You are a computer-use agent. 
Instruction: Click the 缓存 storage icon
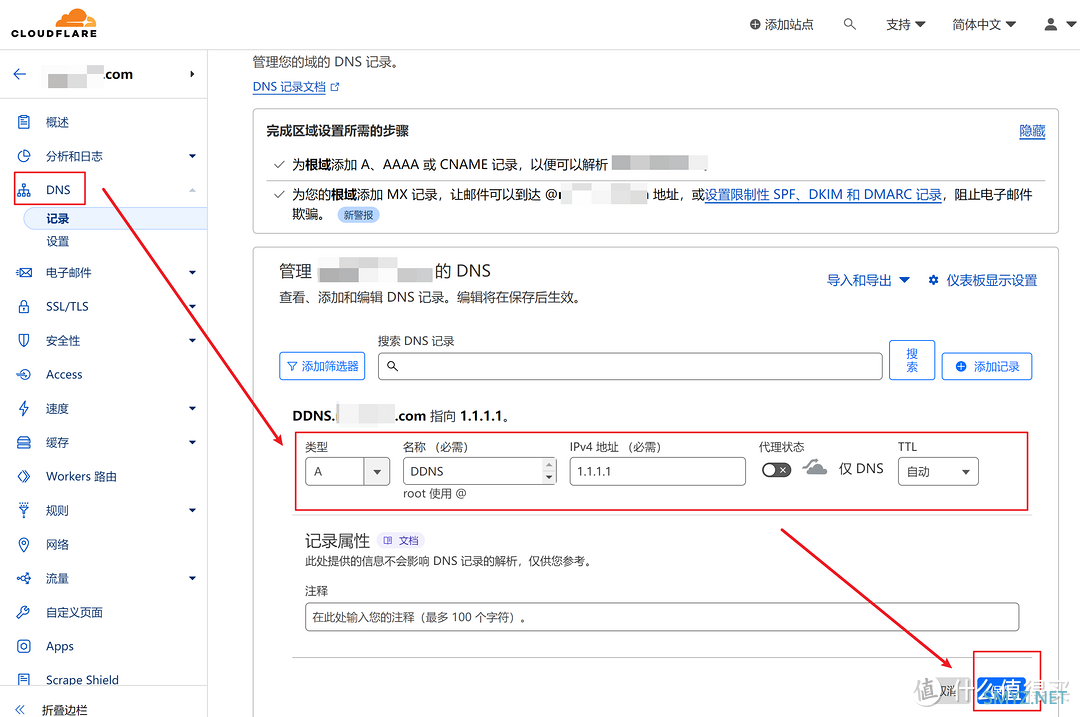(24, 442)
